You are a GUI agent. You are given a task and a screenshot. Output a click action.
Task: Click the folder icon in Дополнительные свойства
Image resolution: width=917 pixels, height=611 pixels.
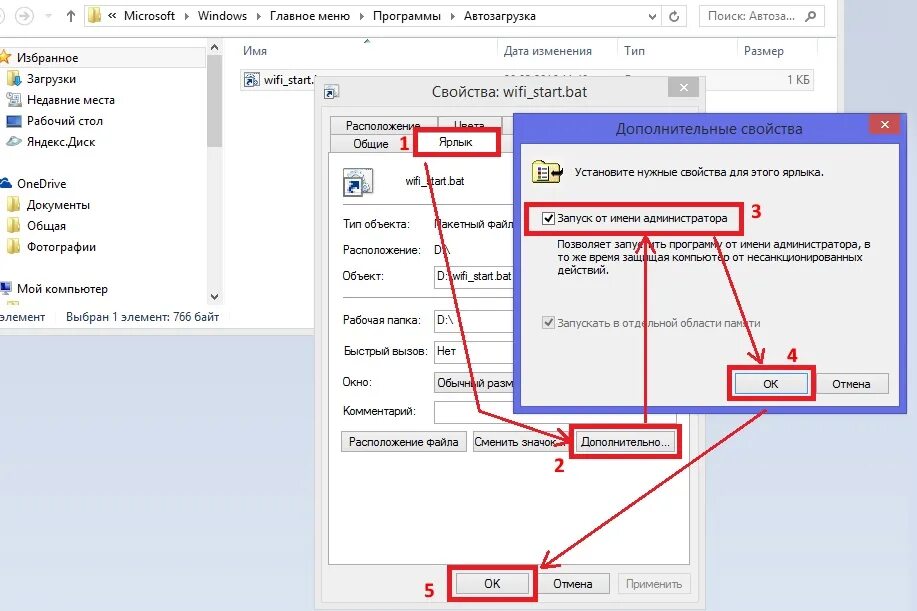547,172
